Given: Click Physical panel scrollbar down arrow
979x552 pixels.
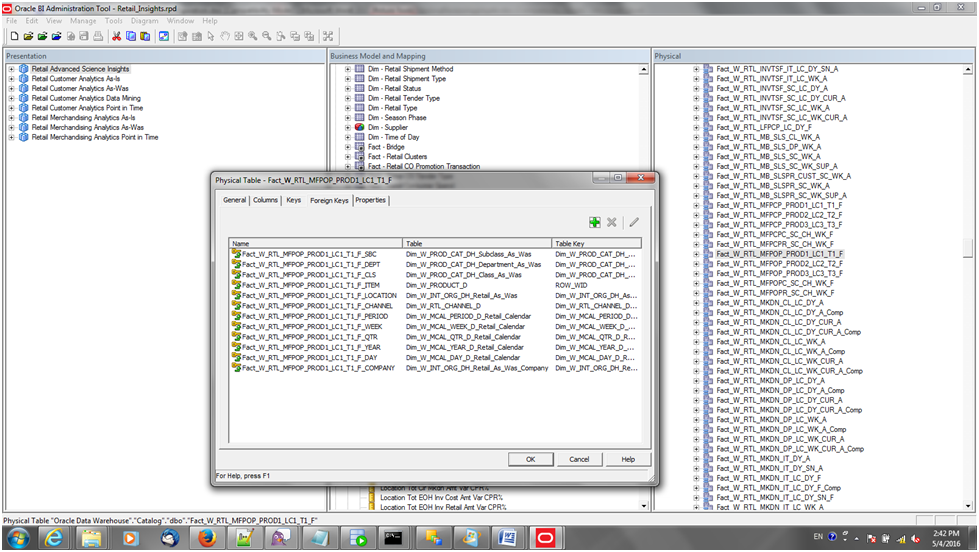Looking at the screenshot, I should pos(968,506).
